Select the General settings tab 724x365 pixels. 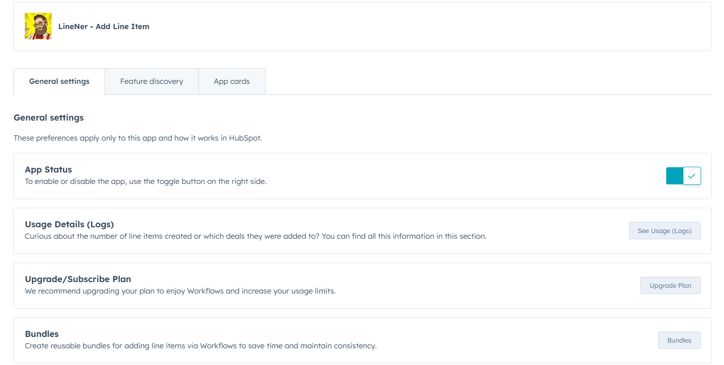[x=59, y=81]
